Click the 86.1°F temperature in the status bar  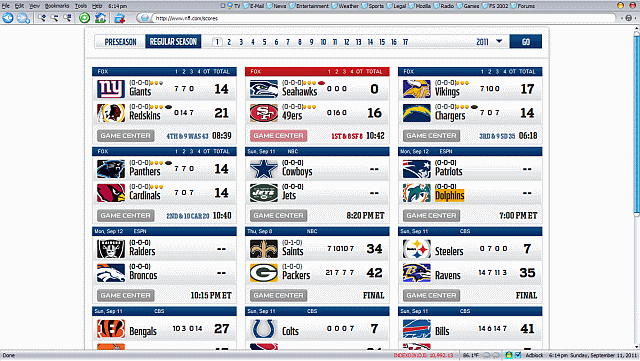(471, 355)
